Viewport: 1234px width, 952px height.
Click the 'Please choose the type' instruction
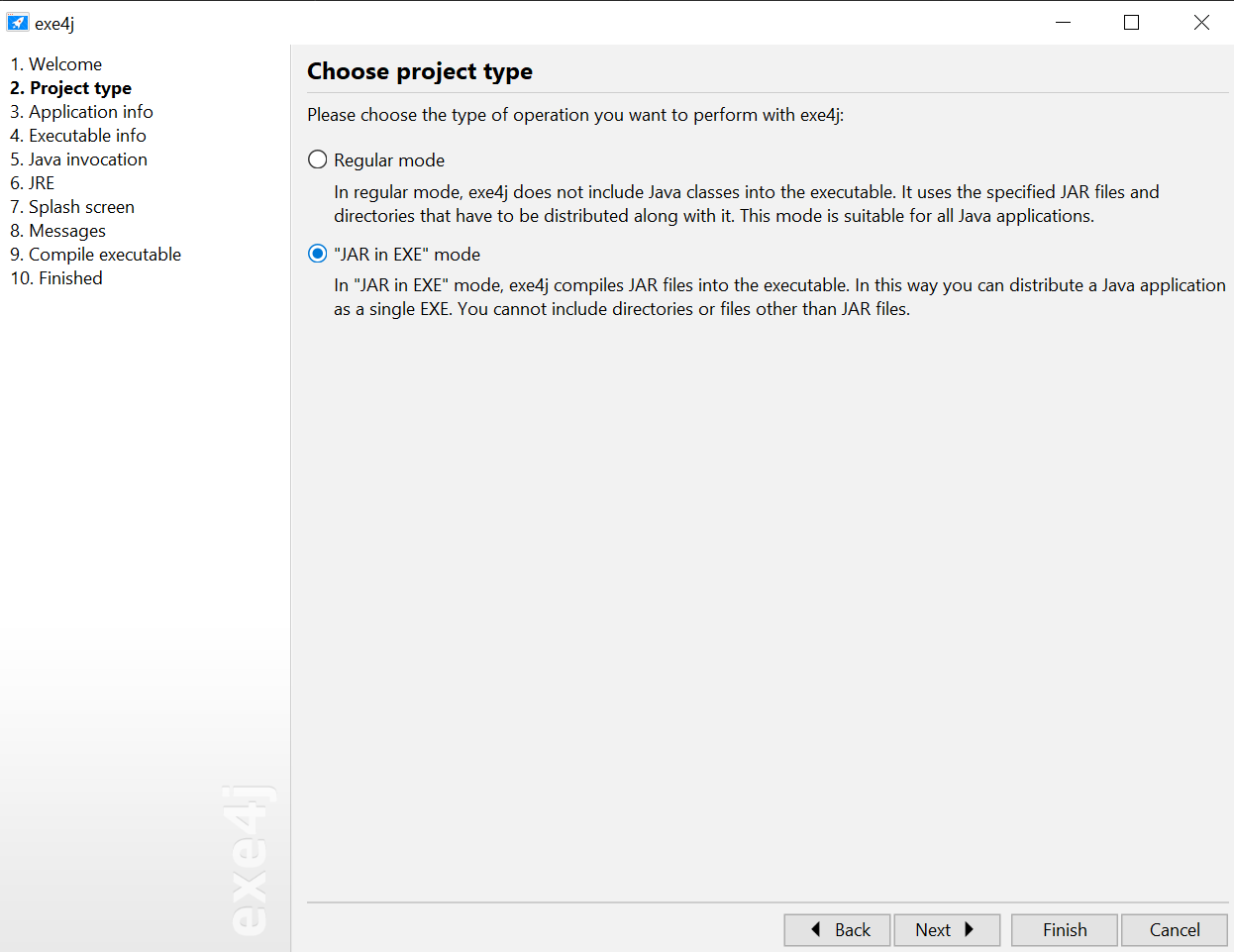pos(575,115)
